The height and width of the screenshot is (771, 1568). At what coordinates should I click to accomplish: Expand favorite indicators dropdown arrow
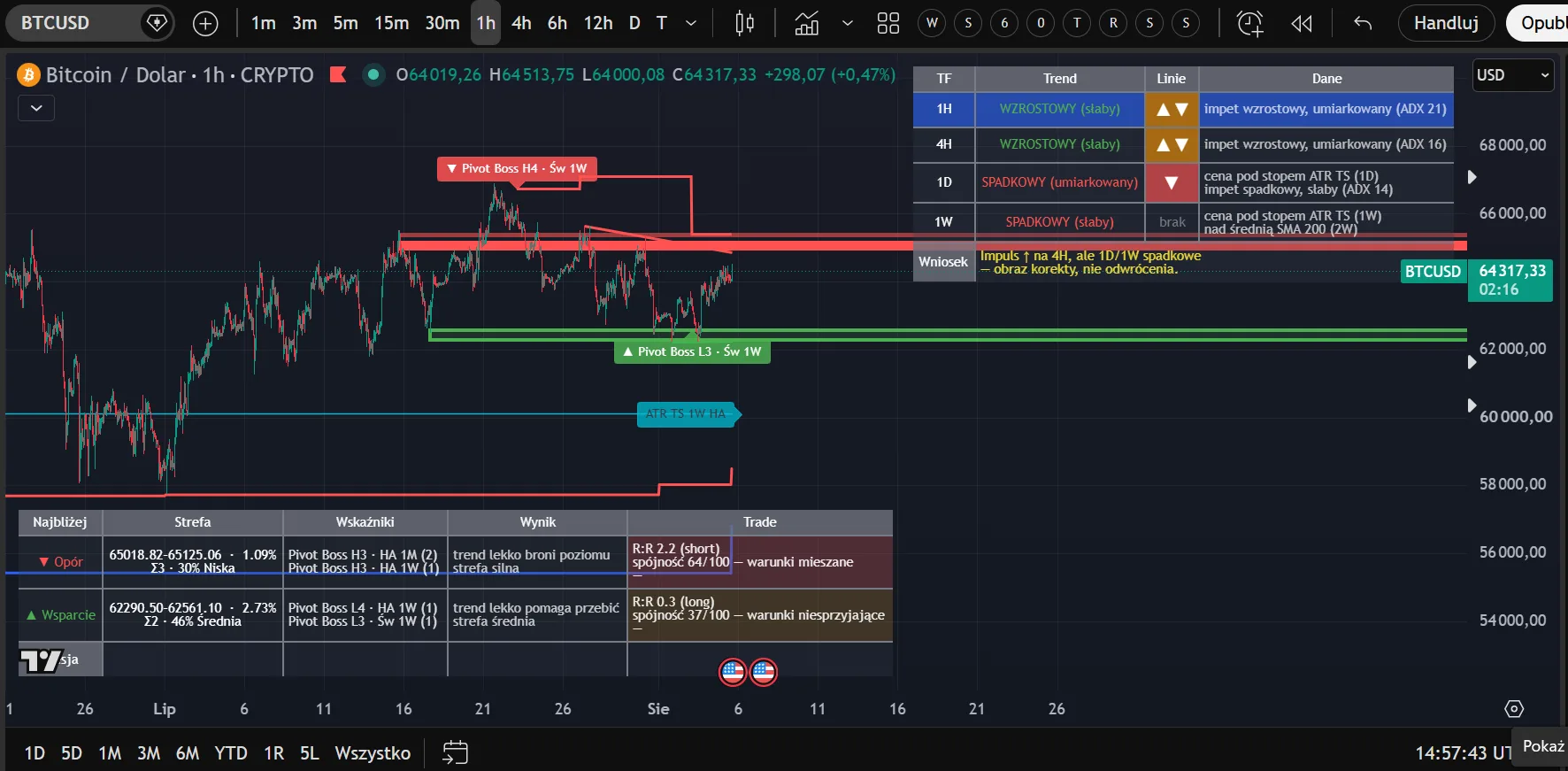tap(848, 24)
